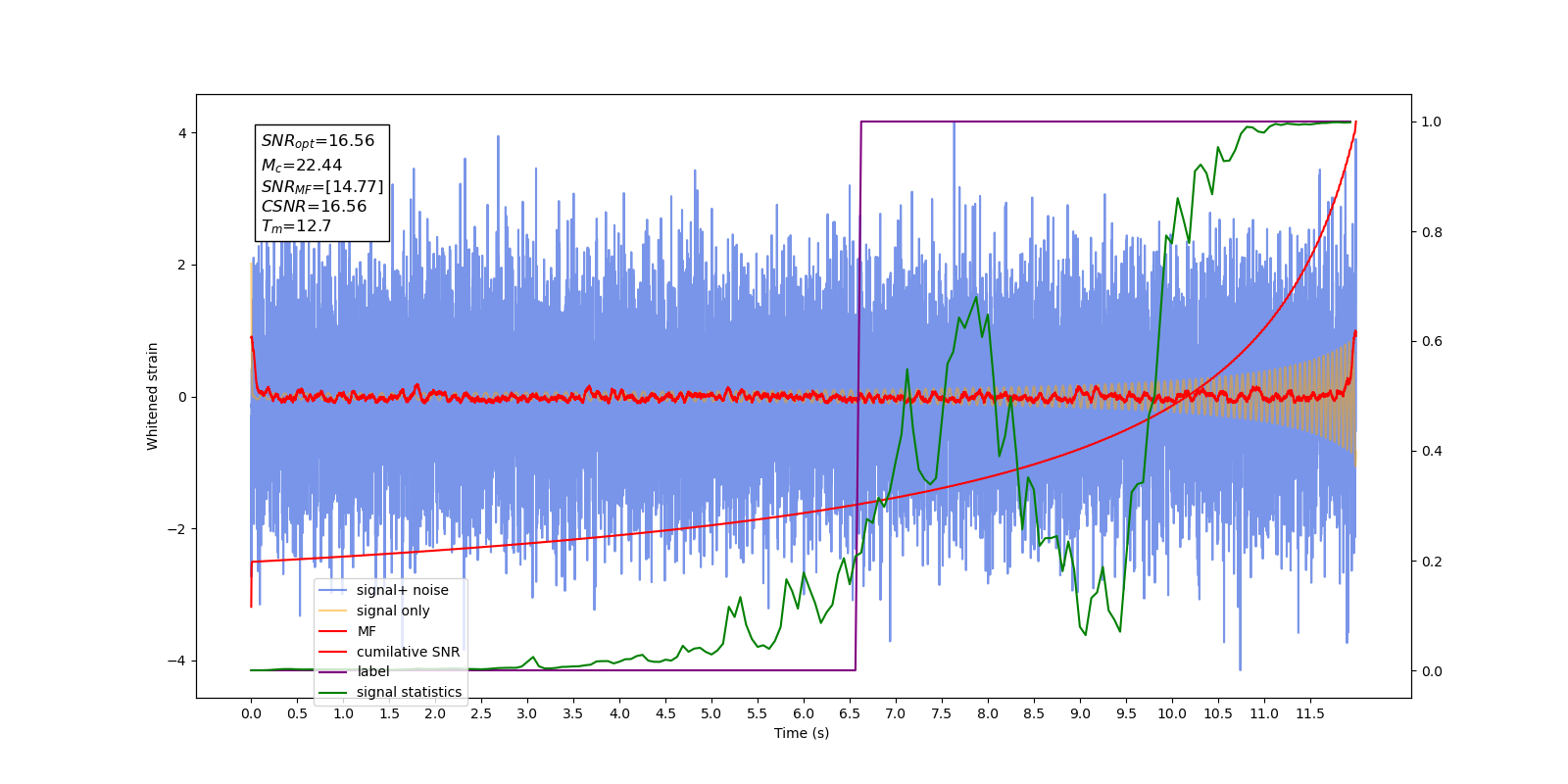This screenshot has width=1568, height=784.
Task: Click left y-axis tick label 2
Action: tap(181, 265)
